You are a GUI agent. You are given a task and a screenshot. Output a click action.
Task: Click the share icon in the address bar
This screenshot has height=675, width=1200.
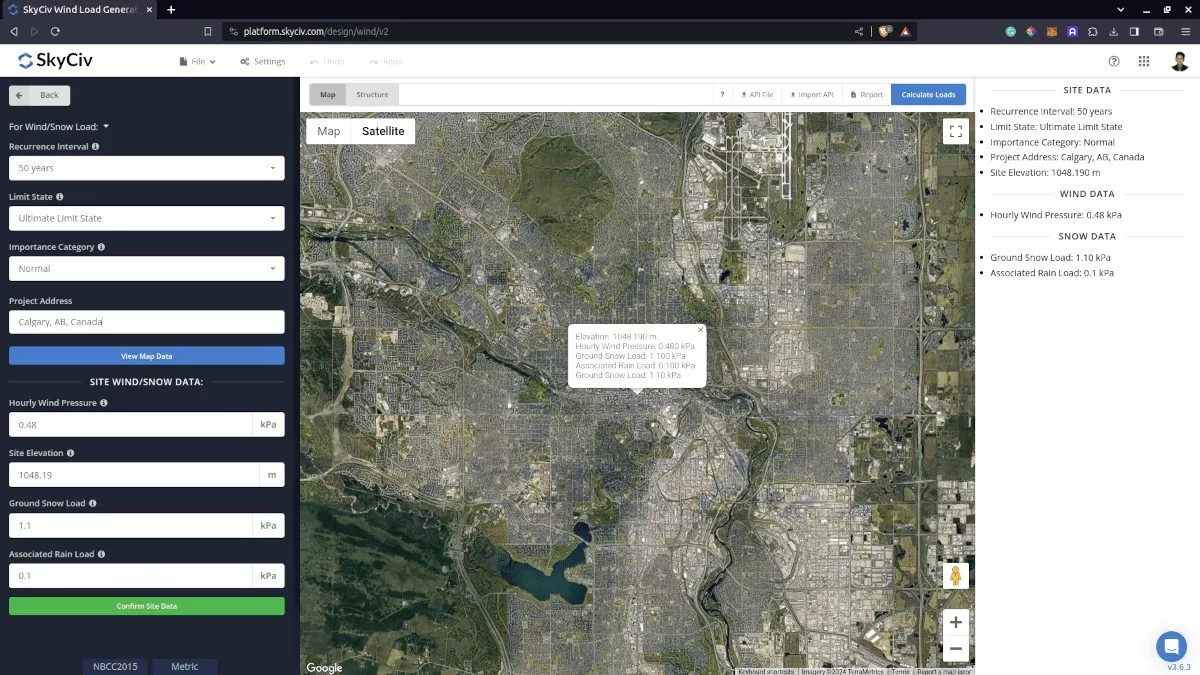(859, 31)
